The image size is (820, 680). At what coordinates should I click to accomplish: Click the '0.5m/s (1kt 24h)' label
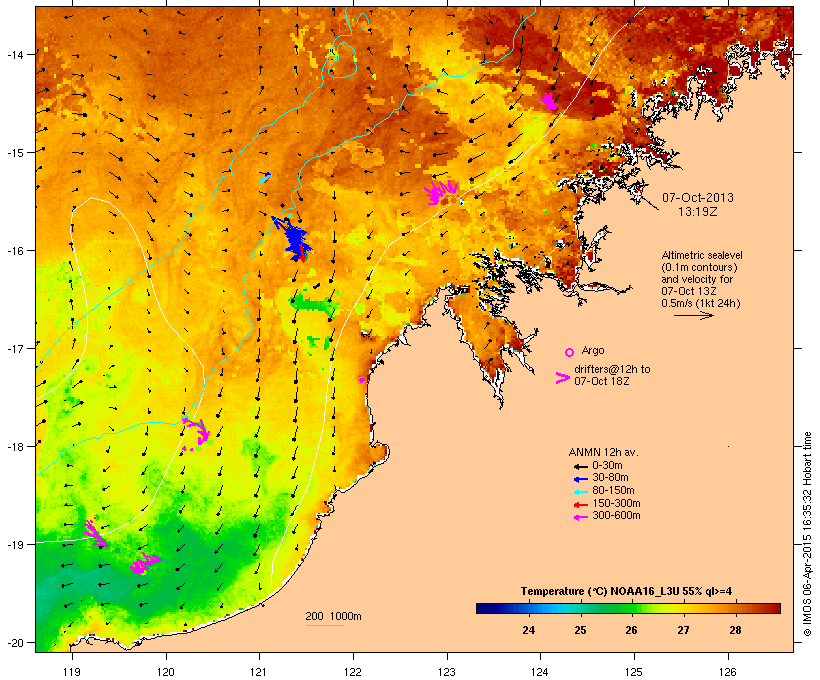tap(701, 303)
